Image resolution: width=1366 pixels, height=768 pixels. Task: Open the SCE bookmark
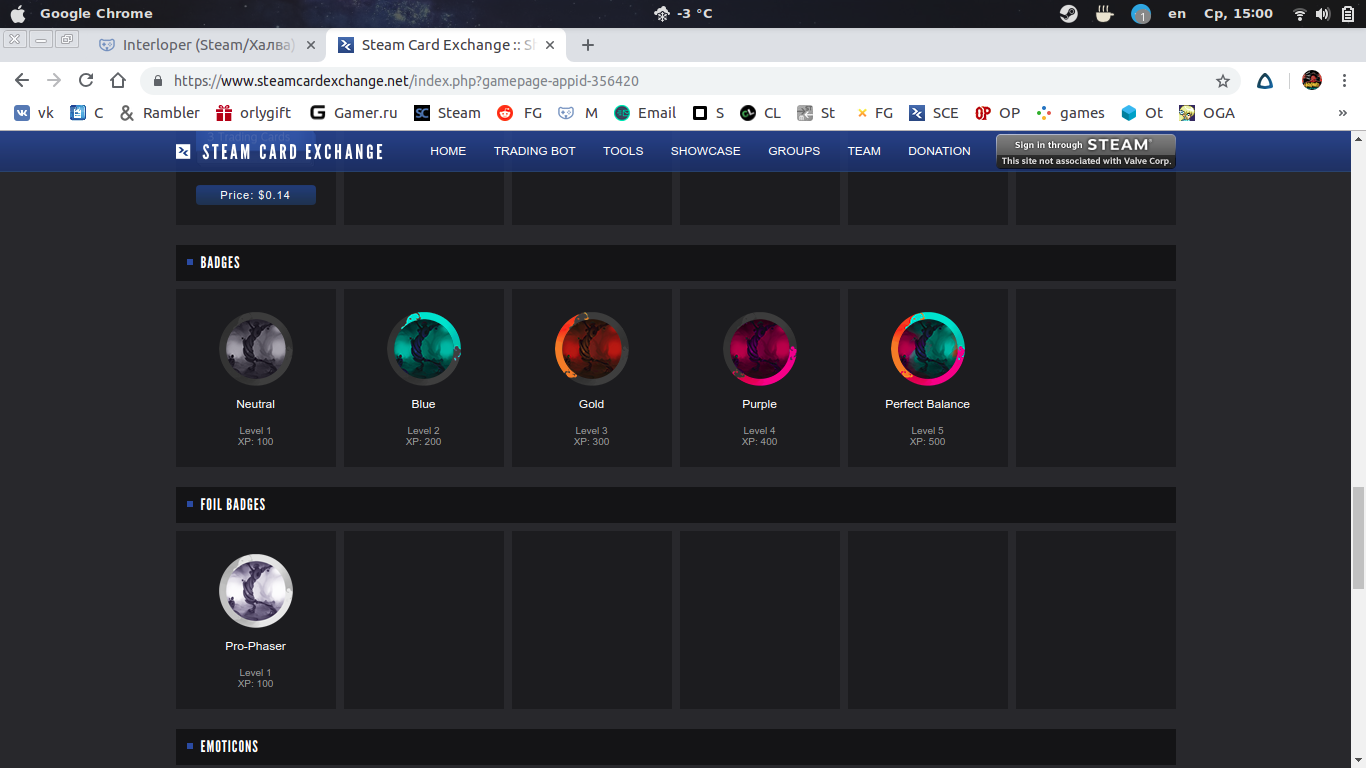[x=933, y=113]
